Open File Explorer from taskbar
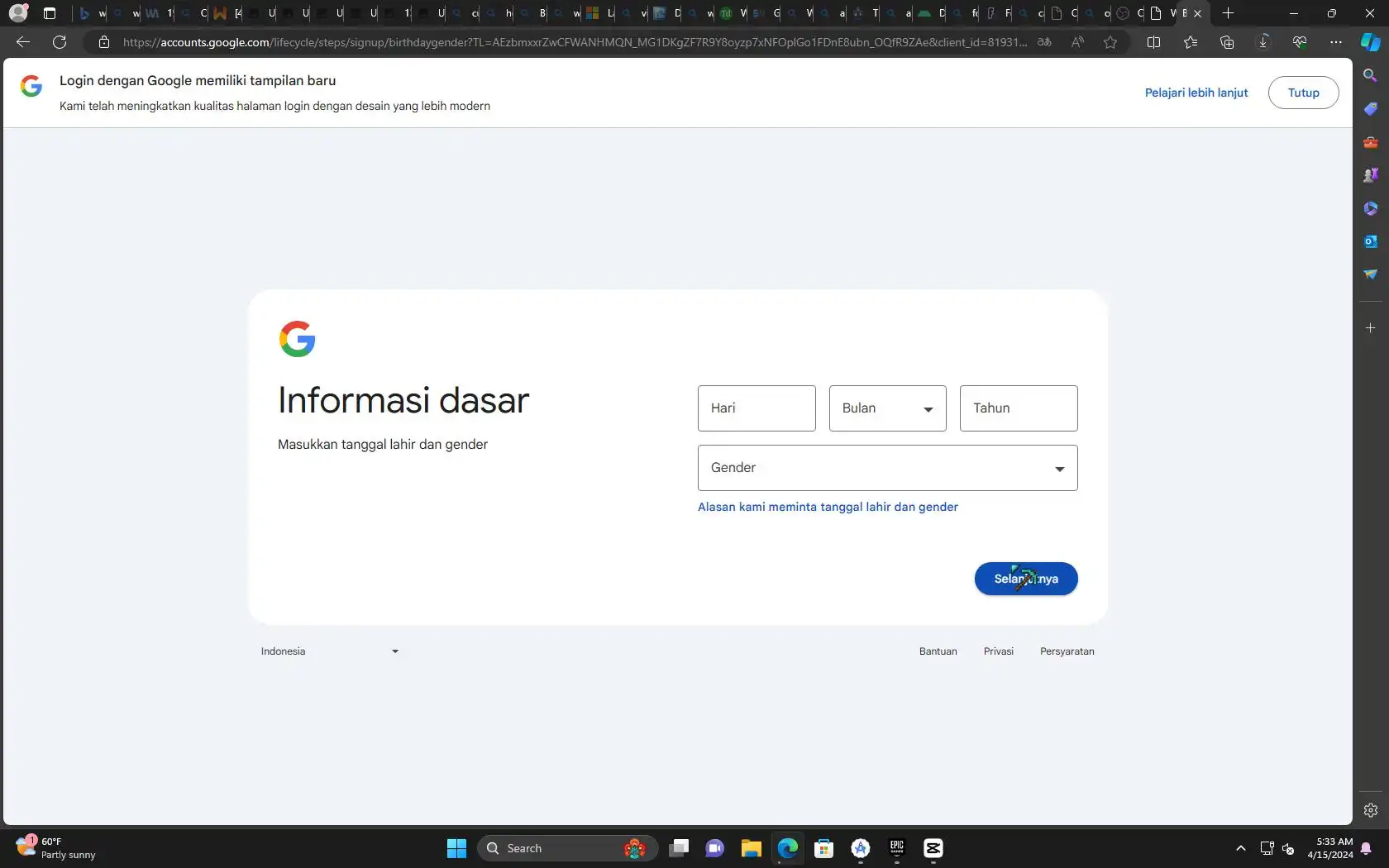Image resolution: width=1389 pixels, height=868 pixels. click(x=752, y=848)
